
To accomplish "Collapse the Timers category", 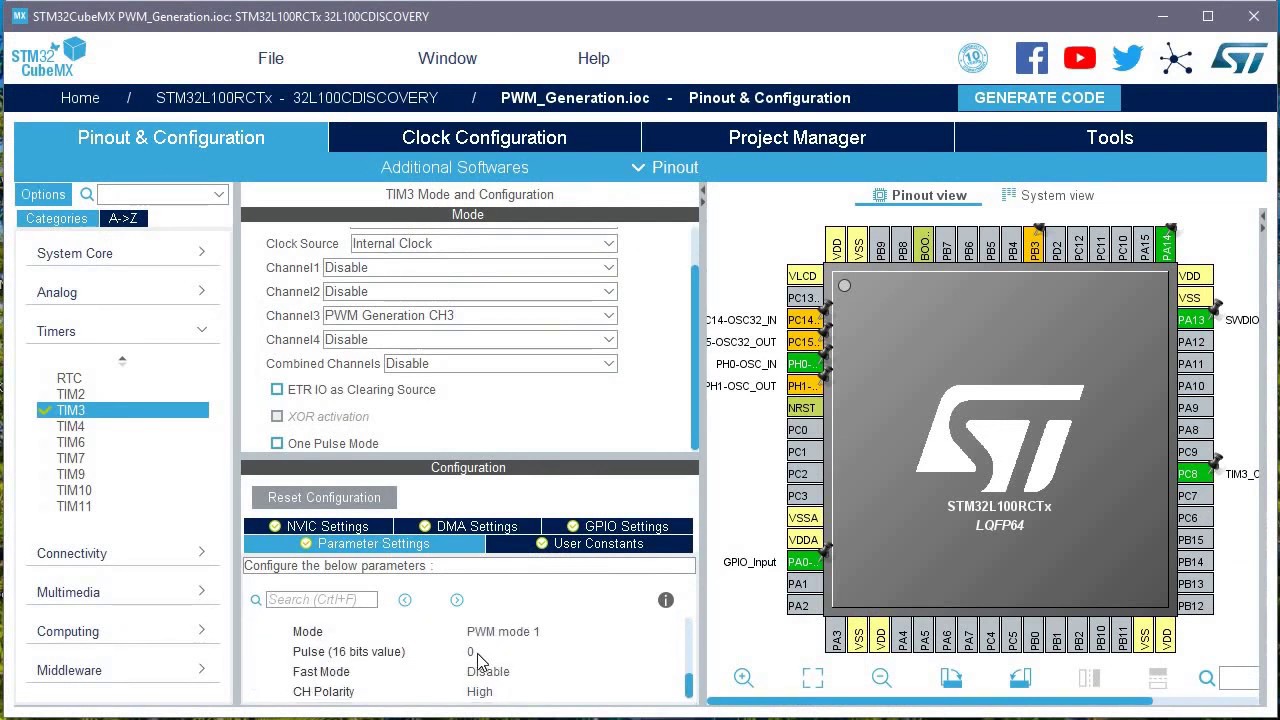I will [x=122, y=331].
